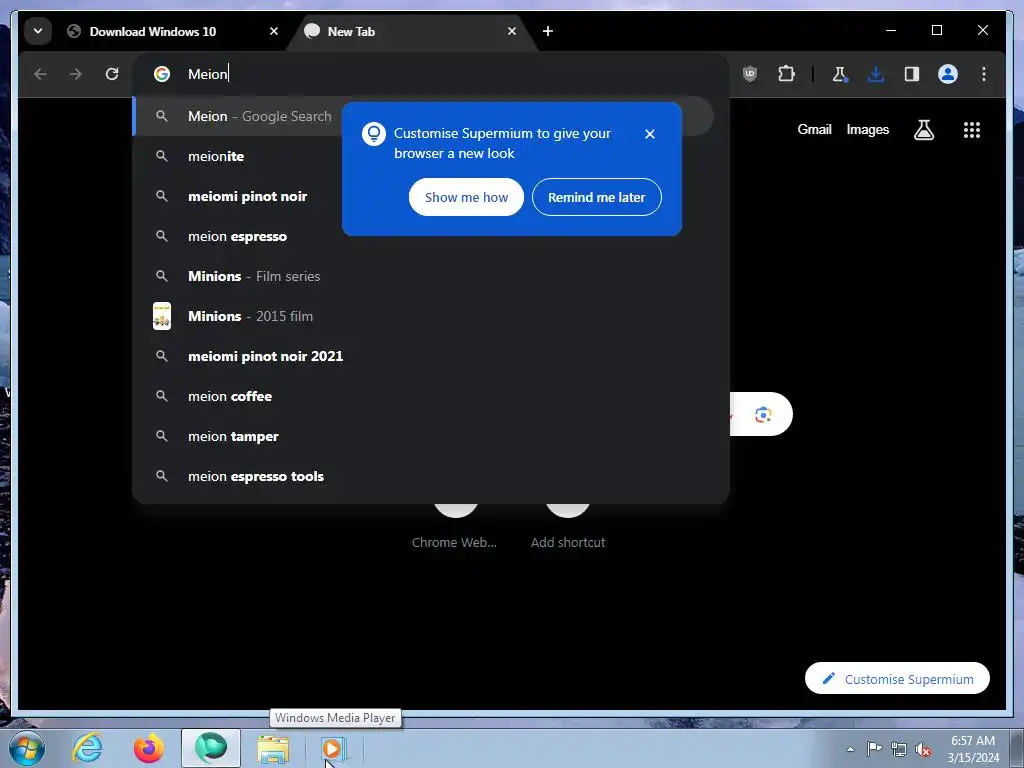Switch to the Download Windows 10 tab
Viewport: 1024px width, 768px height.
153,31
